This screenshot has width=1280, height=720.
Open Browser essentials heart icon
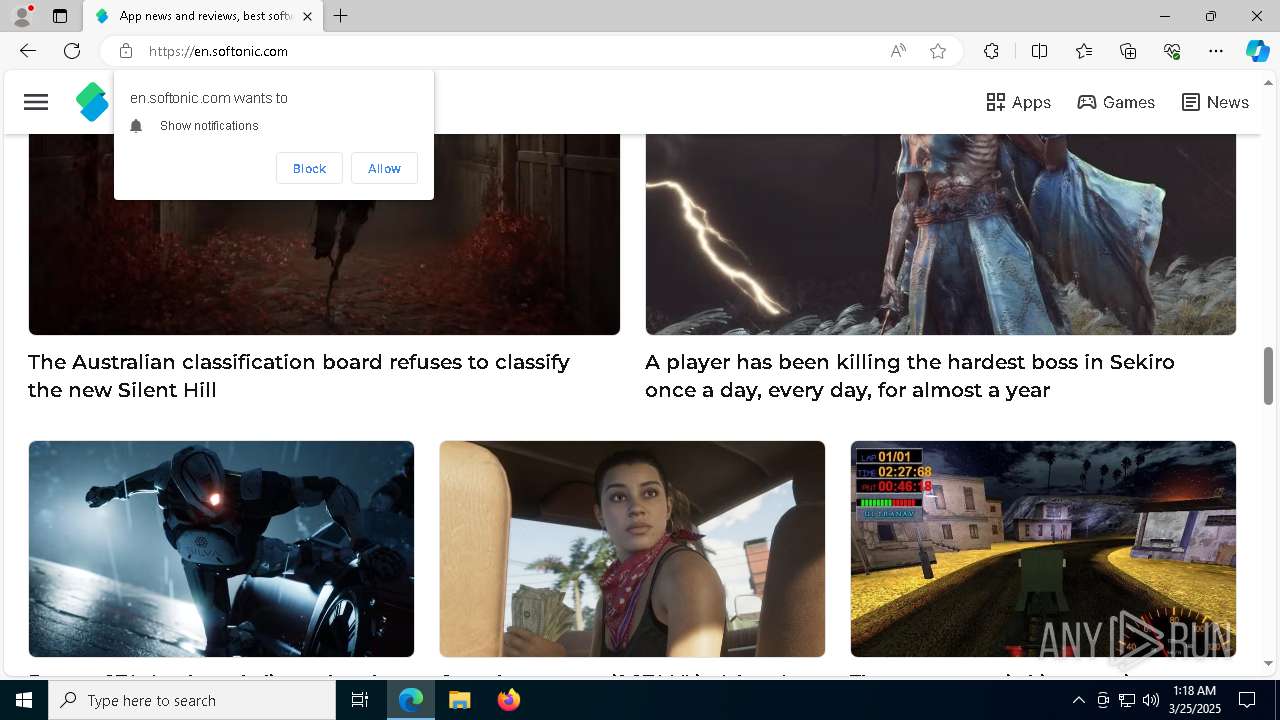1172,51
